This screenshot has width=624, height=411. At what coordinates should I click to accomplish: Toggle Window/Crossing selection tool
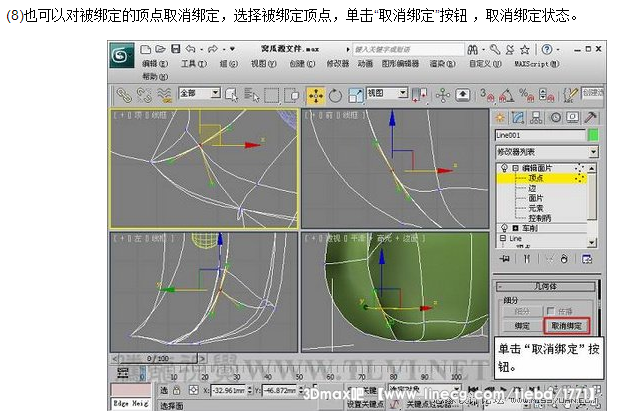[292, 95]
